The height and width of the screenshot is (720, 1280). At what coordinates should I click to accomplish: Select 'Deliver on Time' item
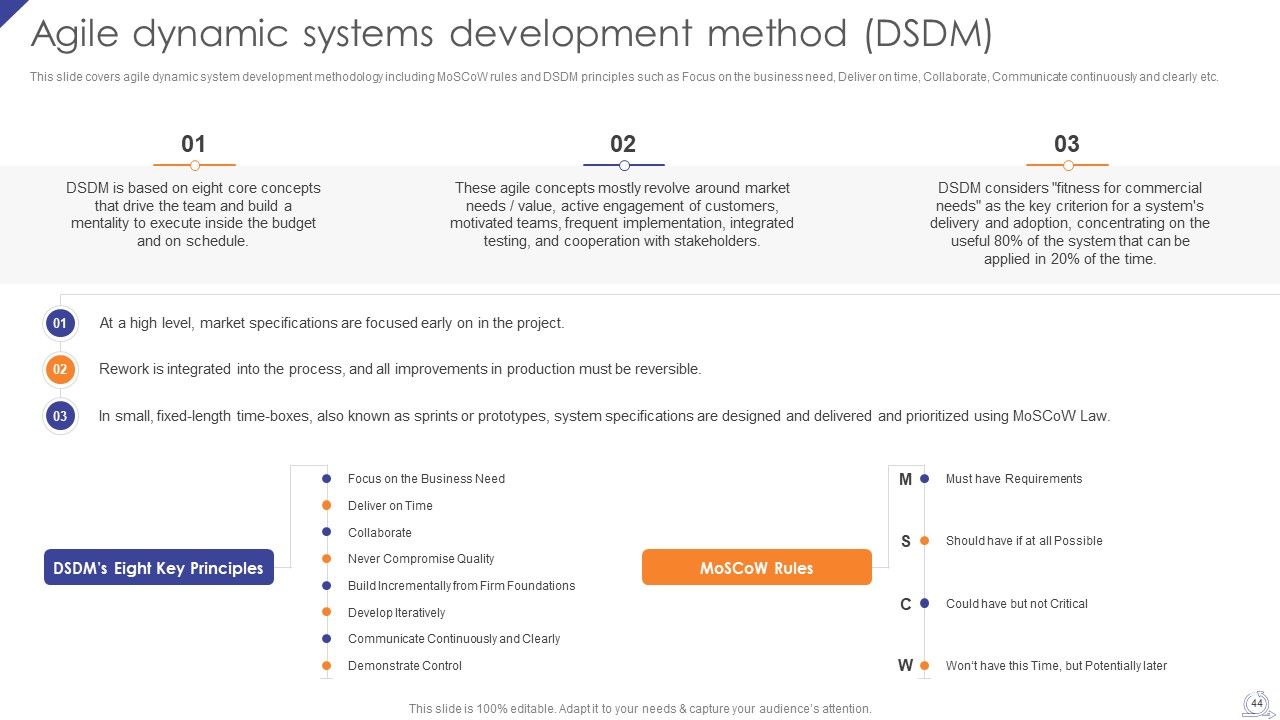click(390, 506)
